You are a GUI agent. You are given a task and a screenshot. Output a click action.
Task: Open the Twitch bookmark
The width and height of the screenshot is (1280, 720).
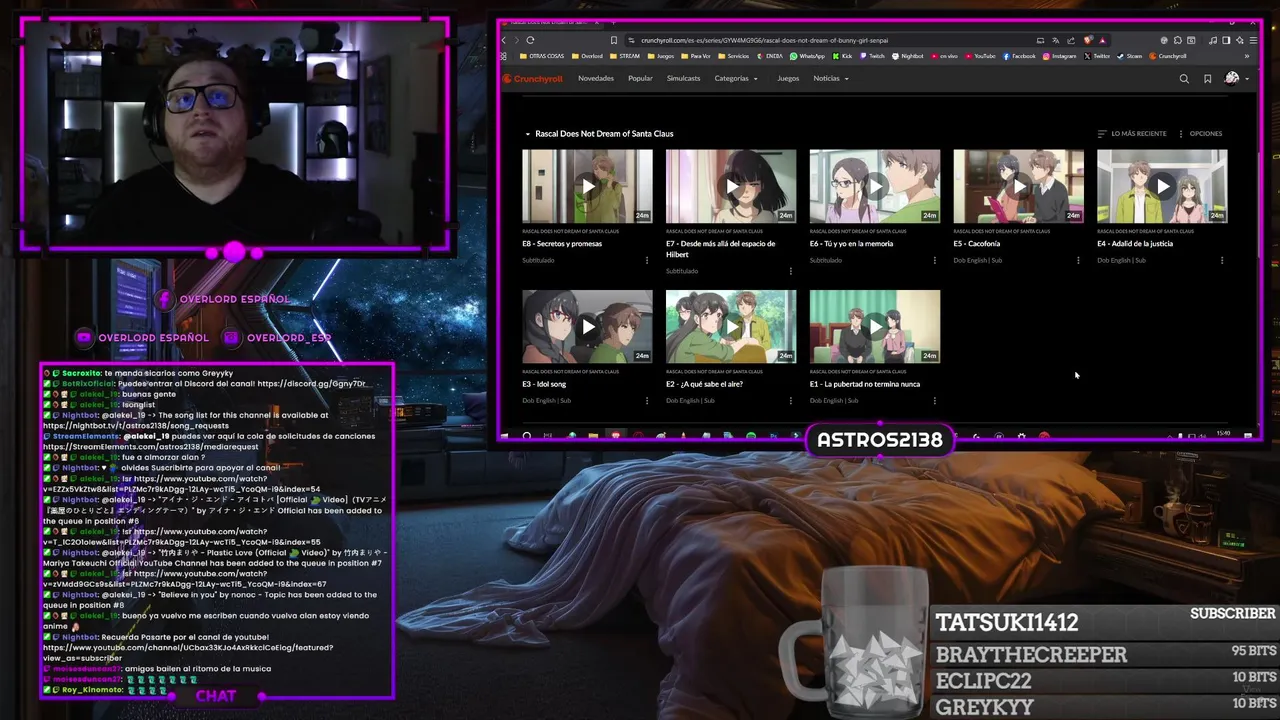click(x=871, y=56)
